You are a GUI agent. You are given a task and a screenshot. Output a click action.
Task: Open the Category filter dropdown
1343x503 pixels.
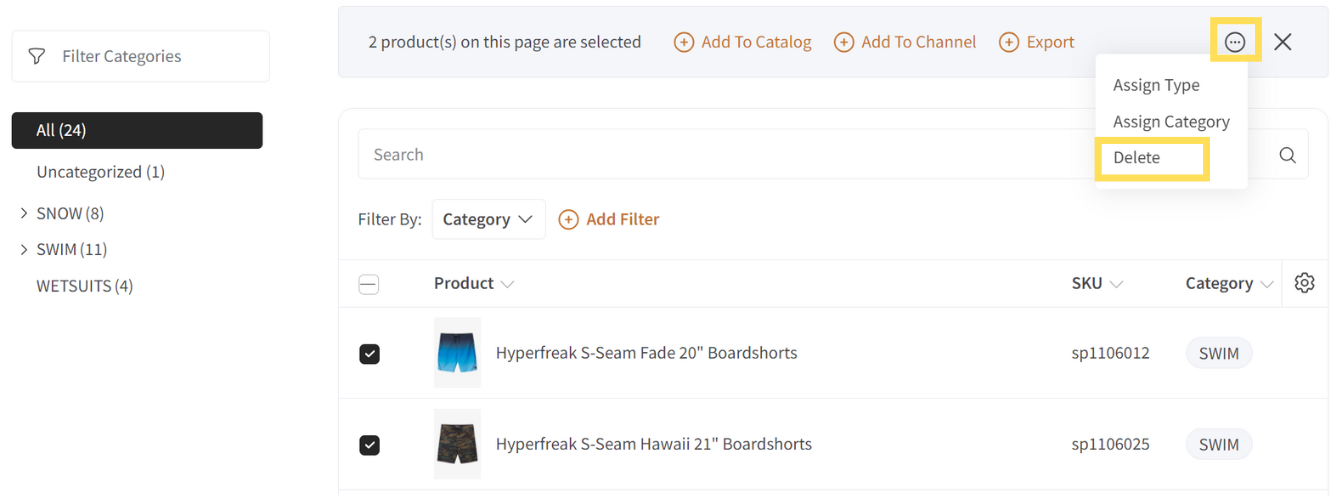pyautogui.click(x=488, y=219)
